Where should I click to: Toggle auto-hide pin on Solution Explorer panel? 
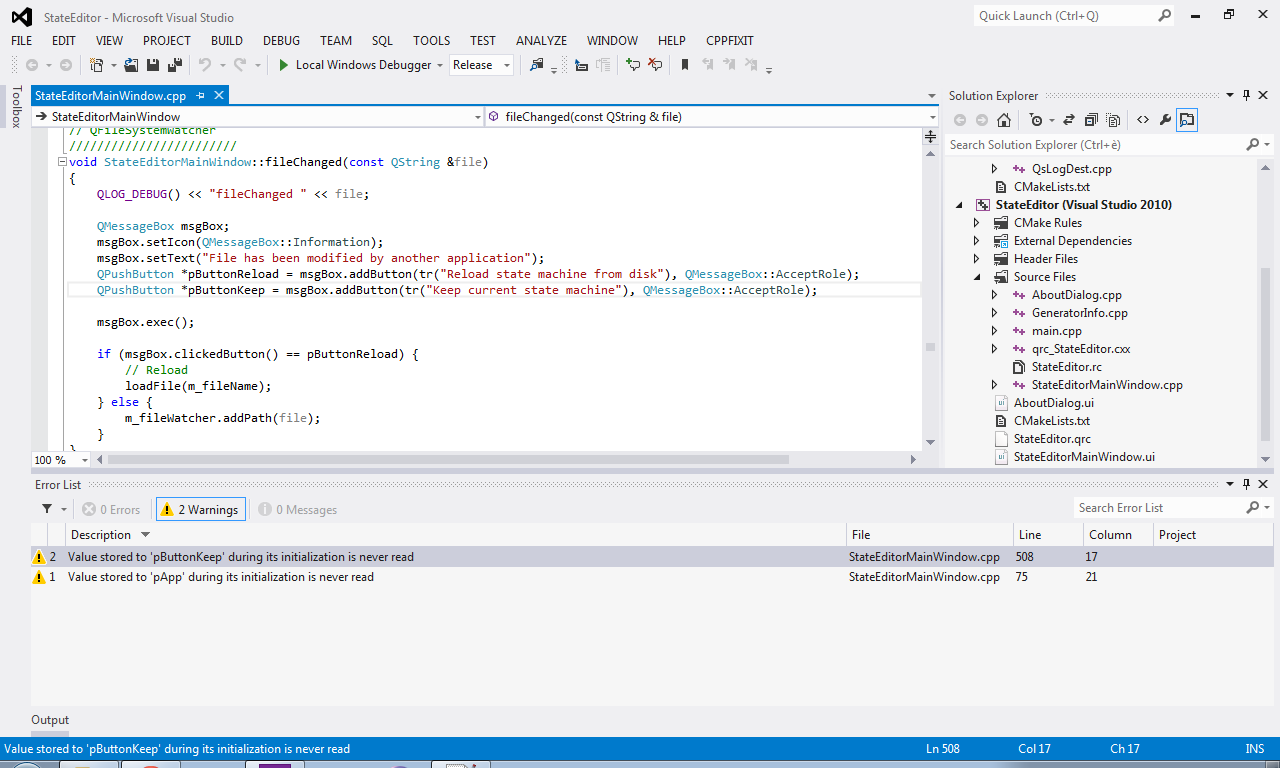click(1247, 96)
